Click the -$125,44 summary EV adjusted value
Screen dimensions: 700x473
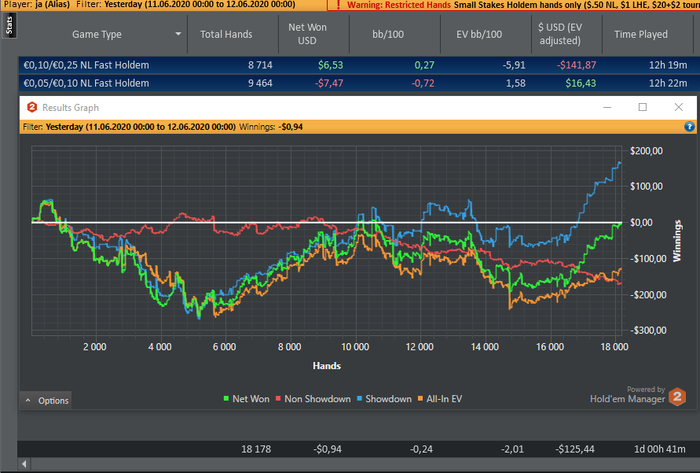575,449
